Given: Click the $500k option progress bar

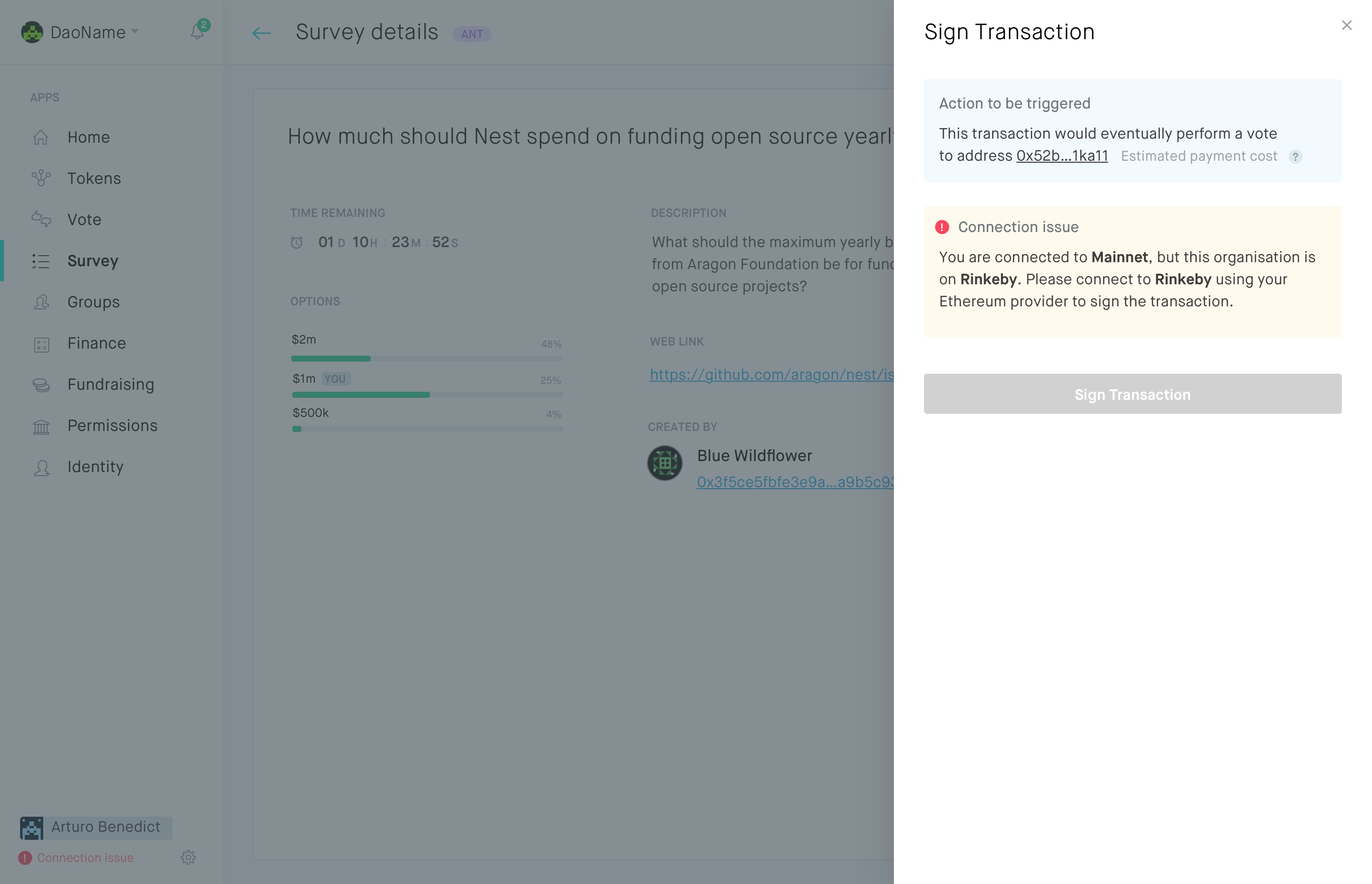Looking at the screenshot, I should pyautogui.click(x=427, y=429).
